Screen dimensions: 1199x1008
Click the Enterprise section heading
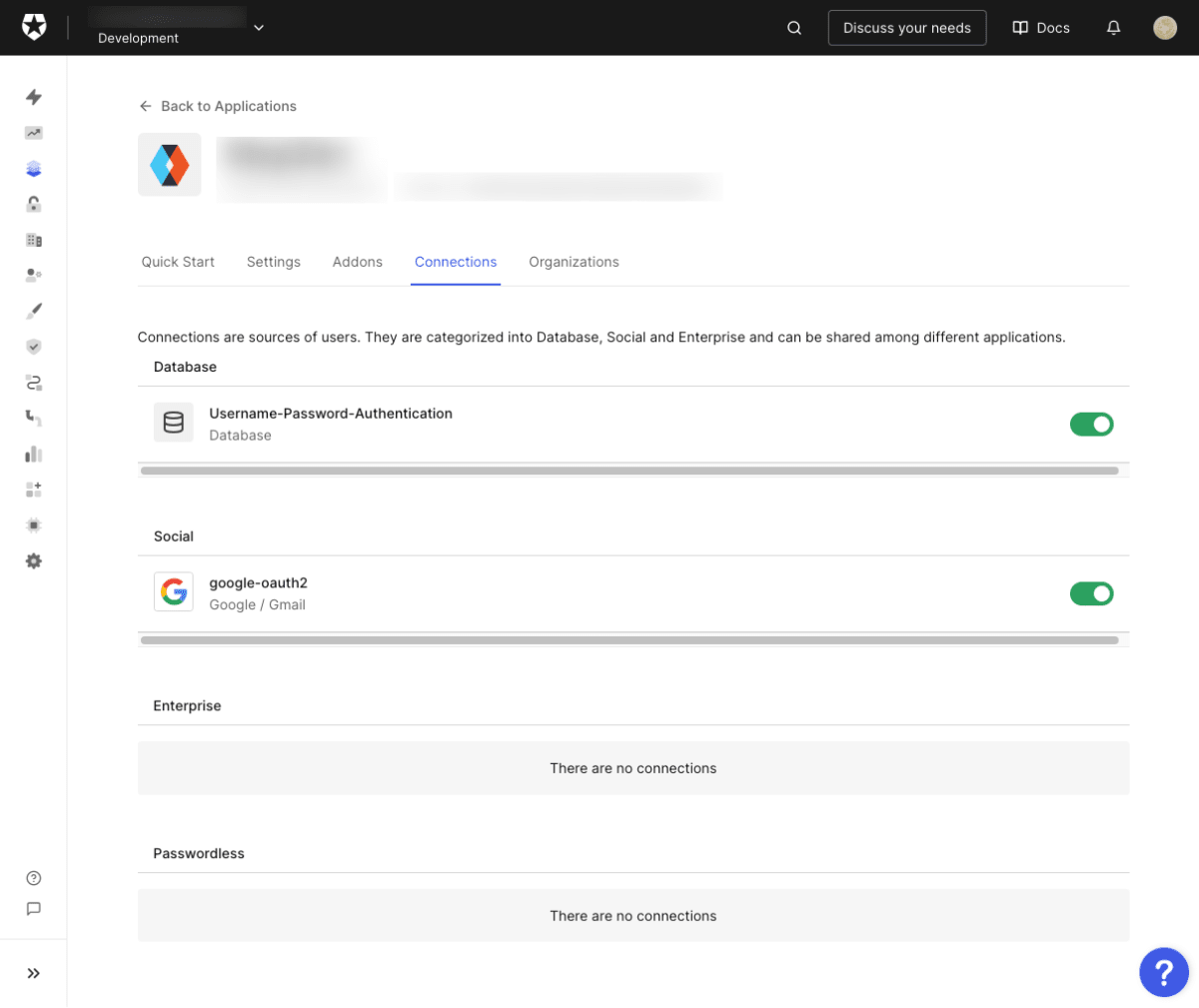(x=187, y=705)
